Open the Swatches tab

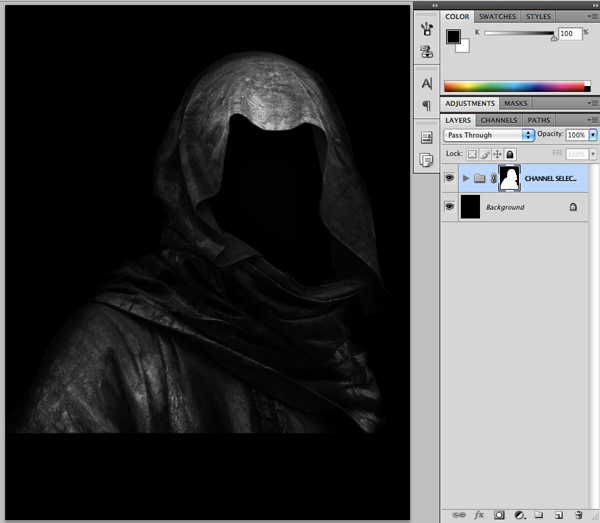coord(498,17)
